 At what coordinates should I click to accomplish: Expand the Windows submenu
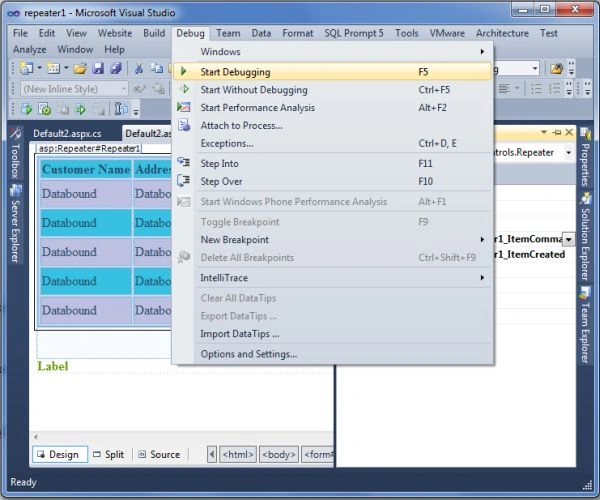tap(332, 52)
